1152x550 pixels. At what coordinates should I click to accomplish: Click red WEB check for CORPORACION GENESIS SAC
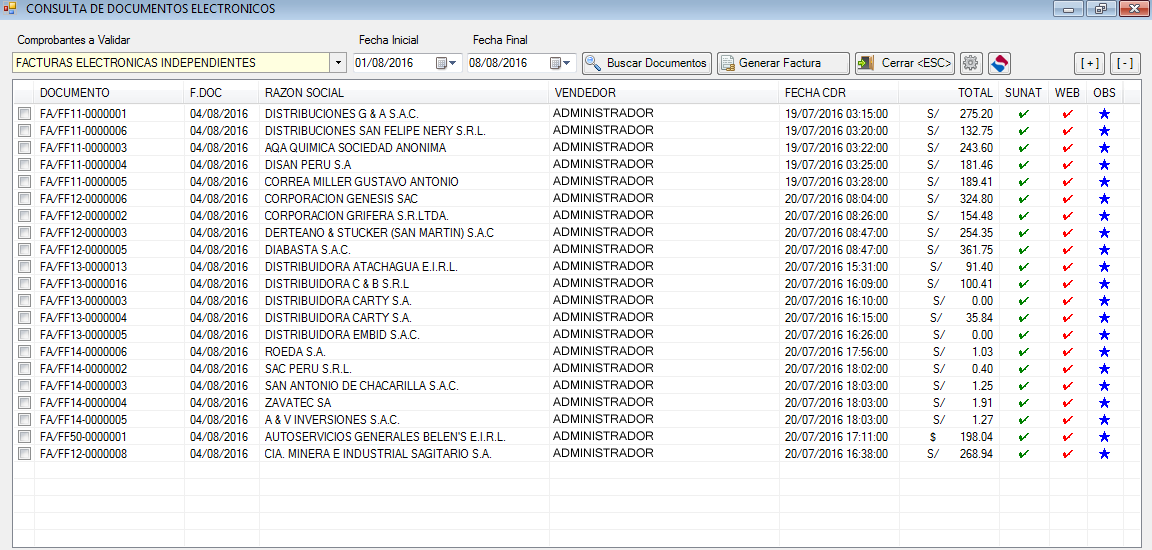[1068, 199]
